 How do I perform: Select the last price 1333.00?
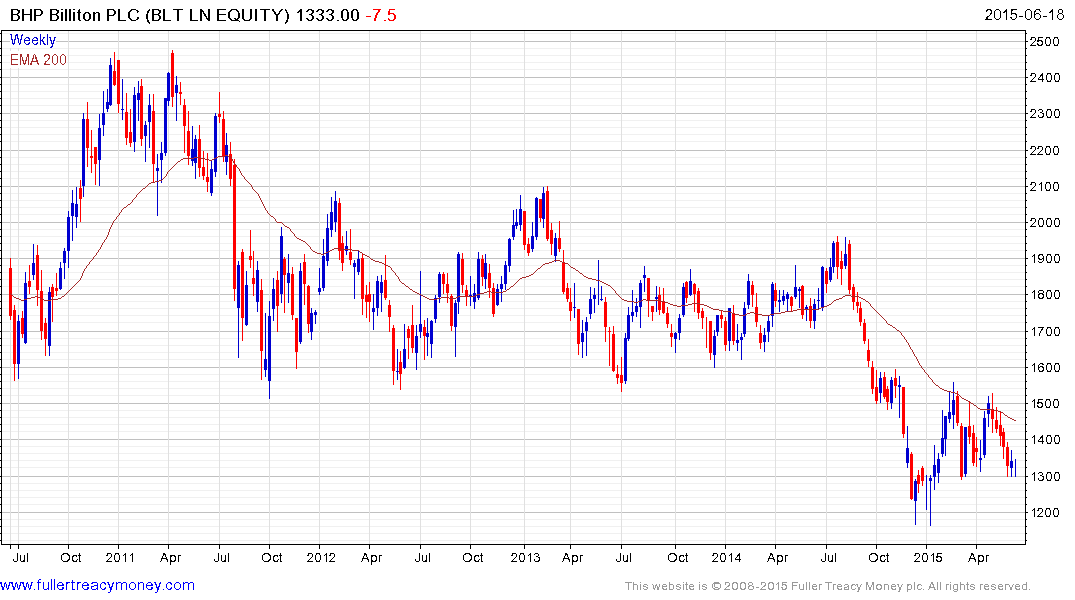click(x=327, y=15)
